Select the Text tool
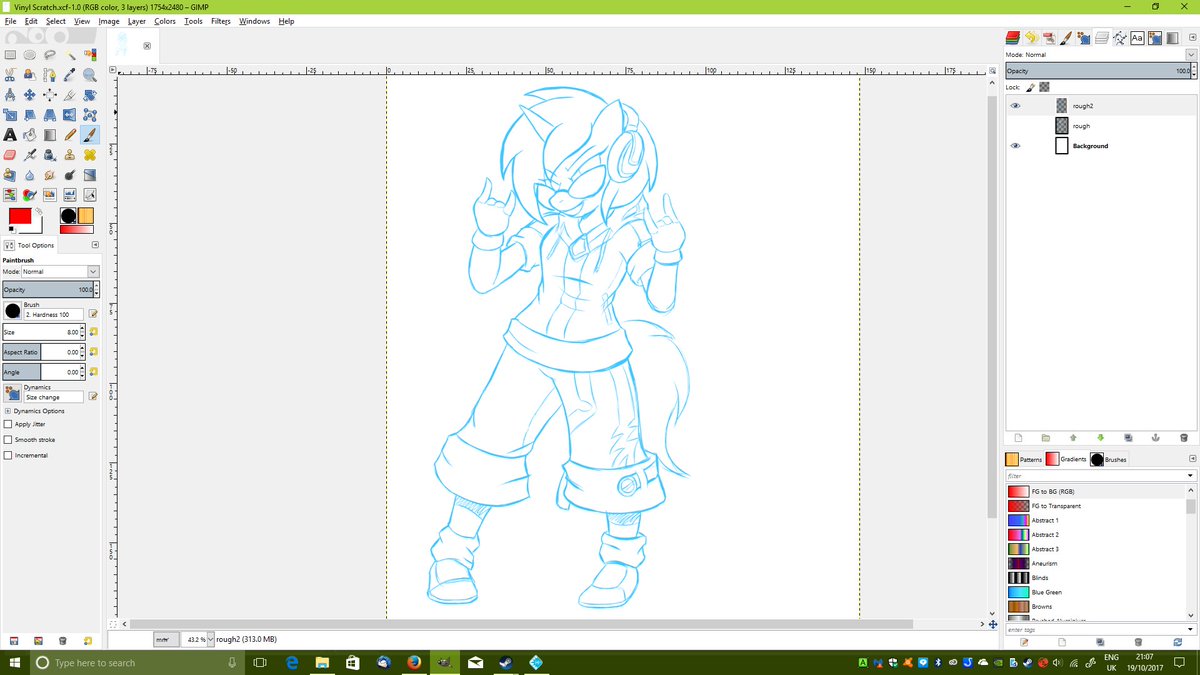 click(10, 135)
